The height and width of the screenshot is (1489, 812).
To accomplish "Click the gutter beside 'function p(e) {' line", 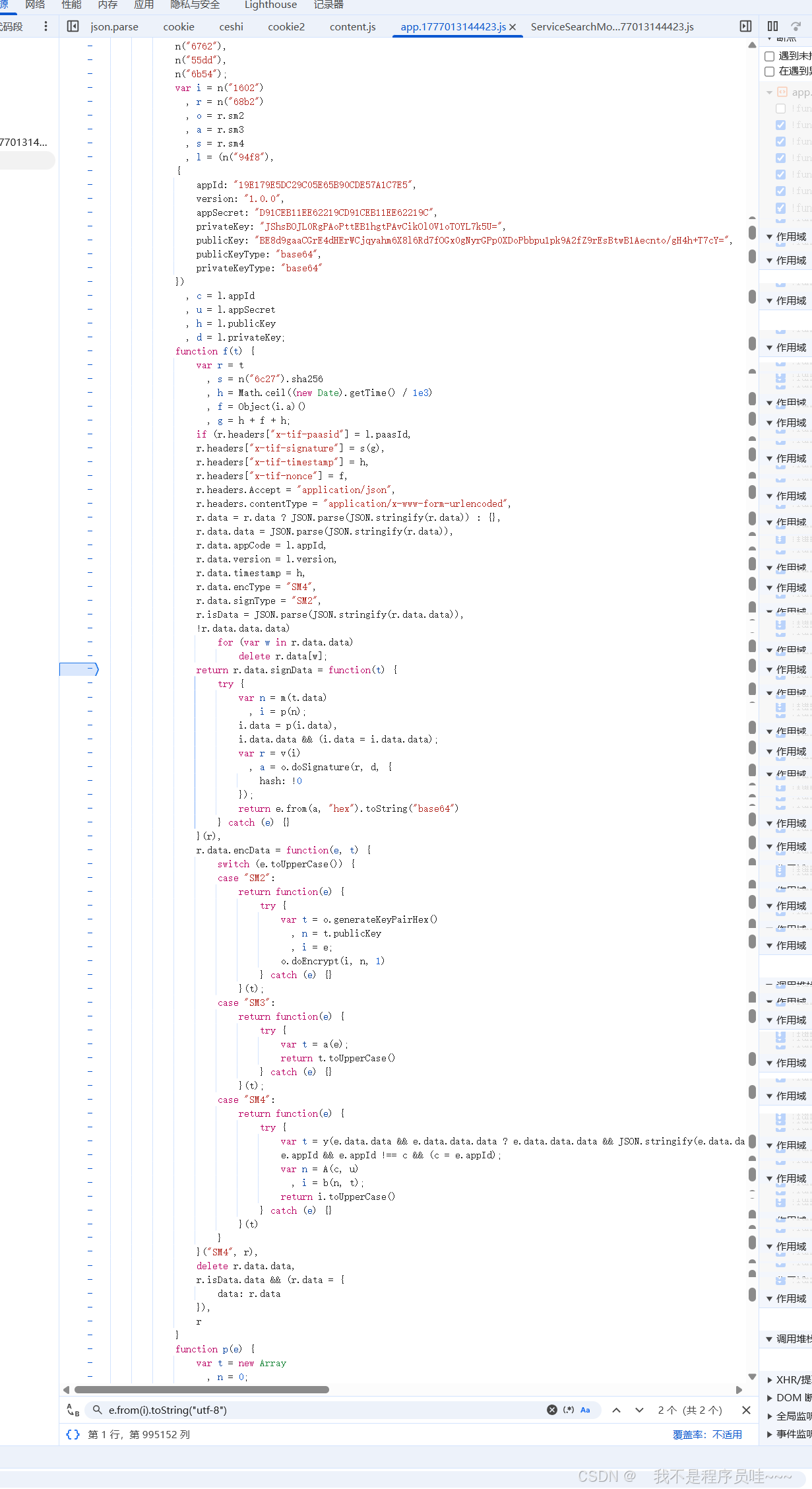I will coord(90,1349).
